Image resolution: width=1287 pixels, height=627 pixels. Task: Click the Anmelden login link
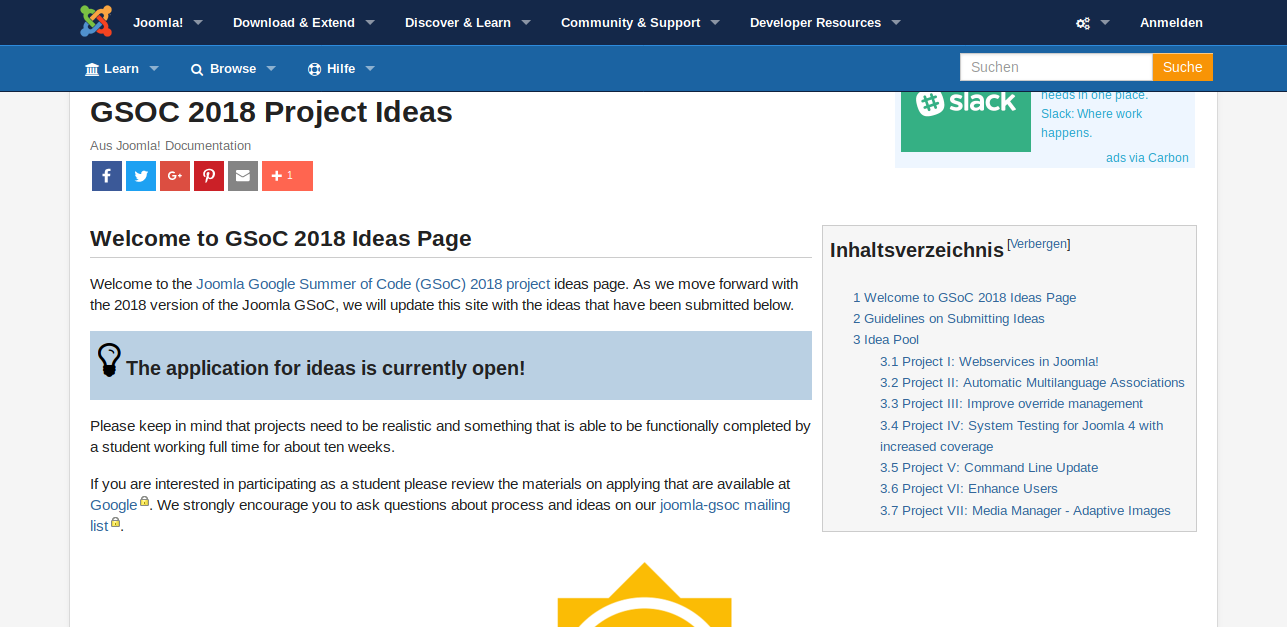click(x=1171, y=23)
